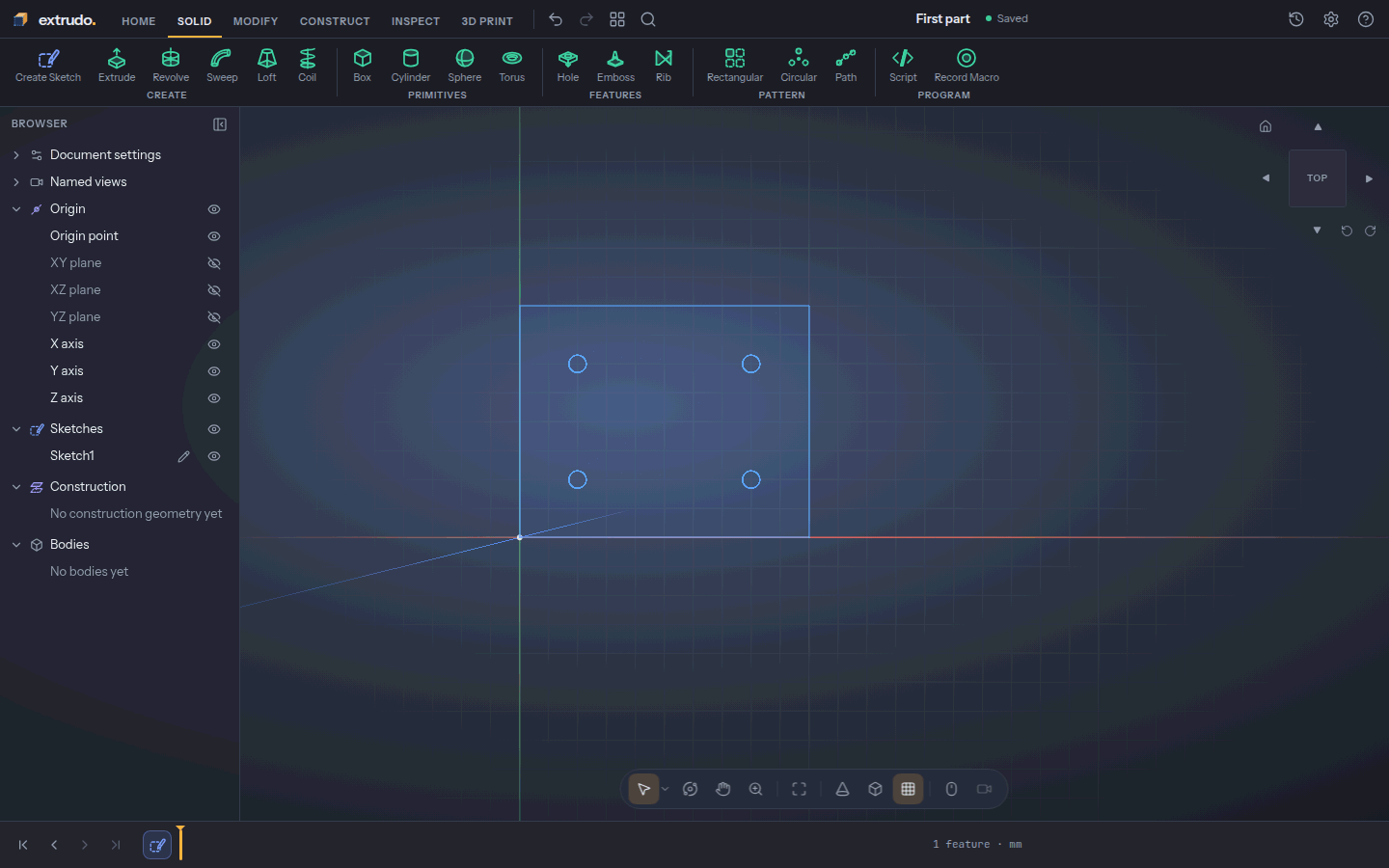This screenshot has height=868, width=1389.
Task: Click the Record Macro icon
Action: [967, 58]
